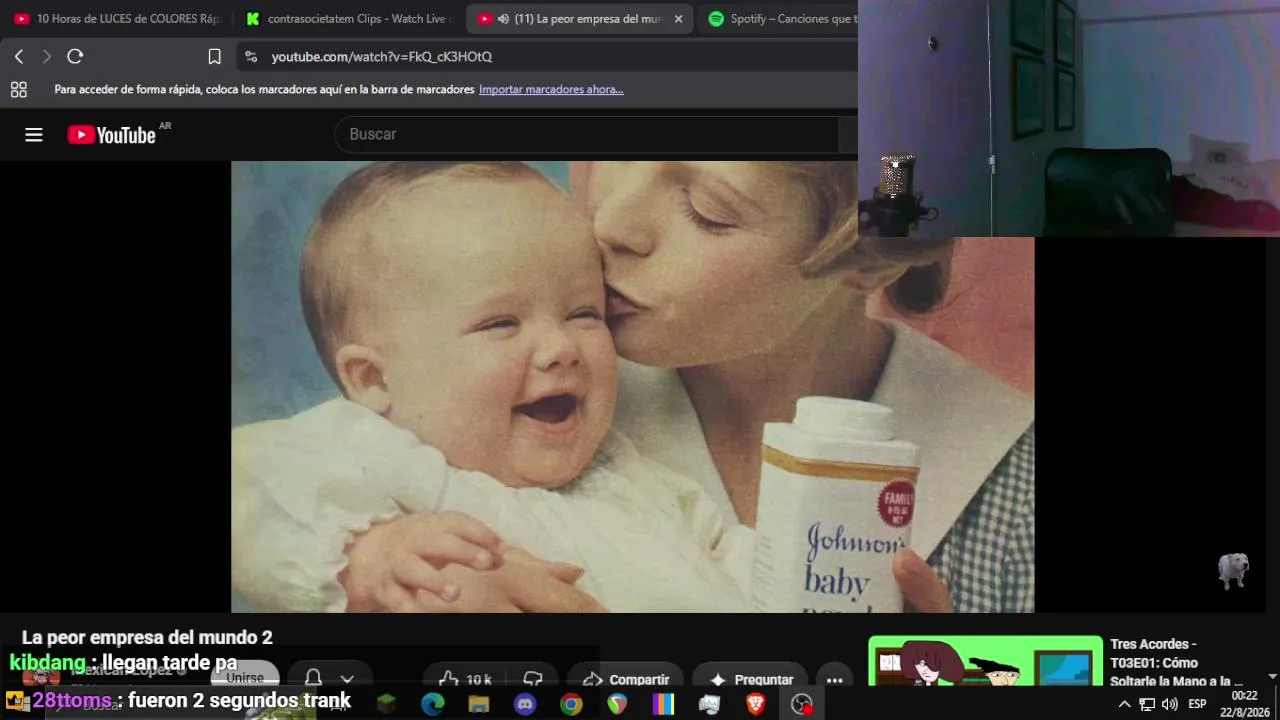Viewport: 1280px width, 720px height.
Task: Open site information icon in address bar
Action: tap(251, 57)
